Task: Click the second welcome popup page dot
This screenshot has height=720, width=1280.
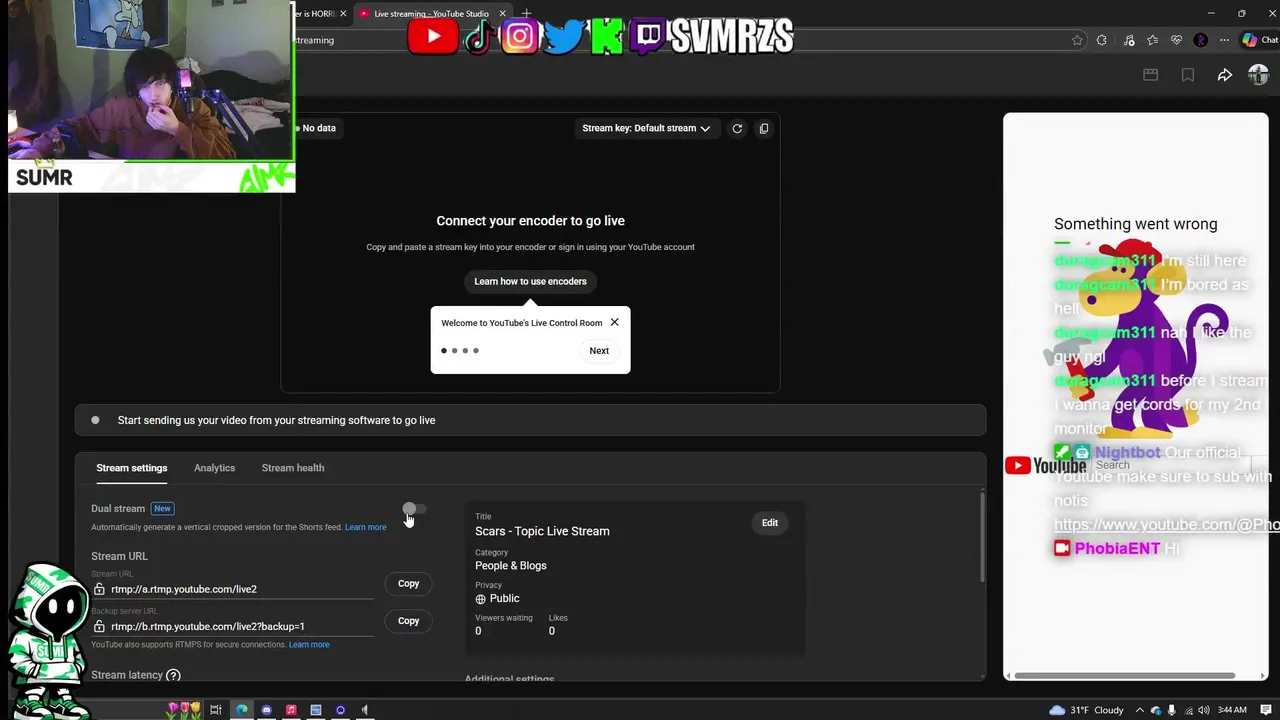Action: (x=454, y=351)
